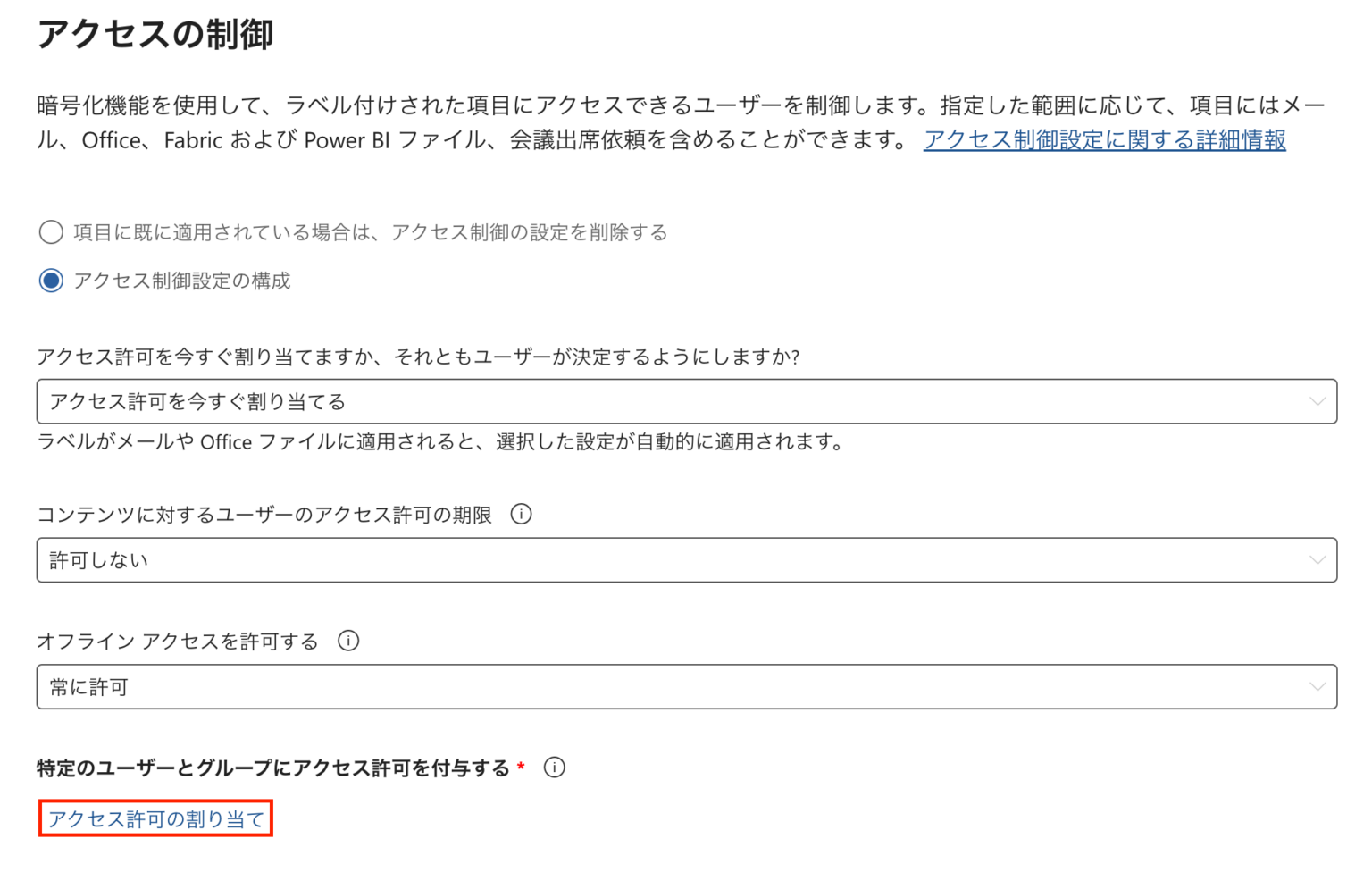This screenshot has height=881, width=1372.
Task: Click the chevron on the 許可しない dropdown
Action: [x=1317, y=559]
